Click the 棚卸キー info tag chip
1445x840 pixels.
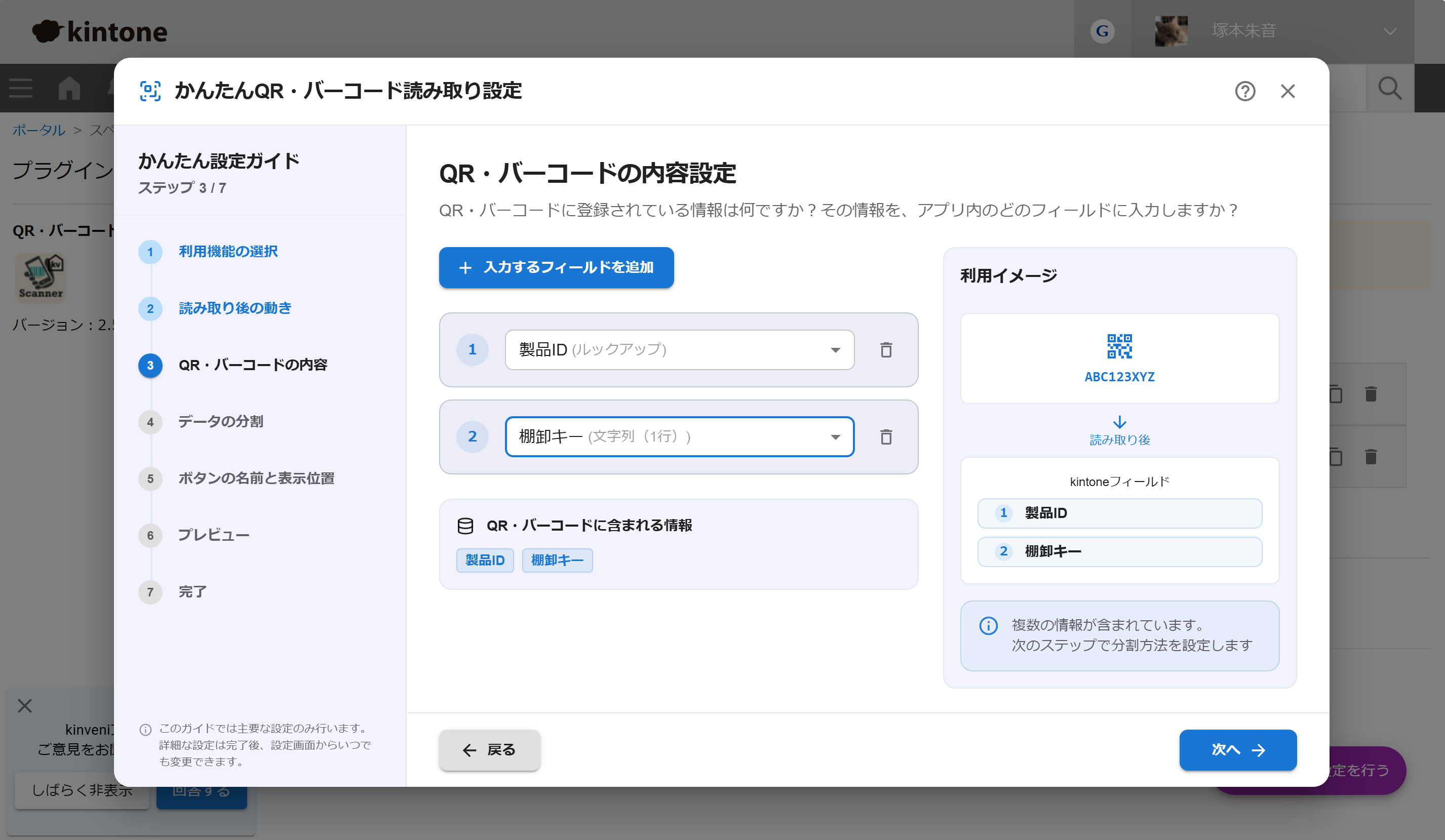tap(557, 560)
